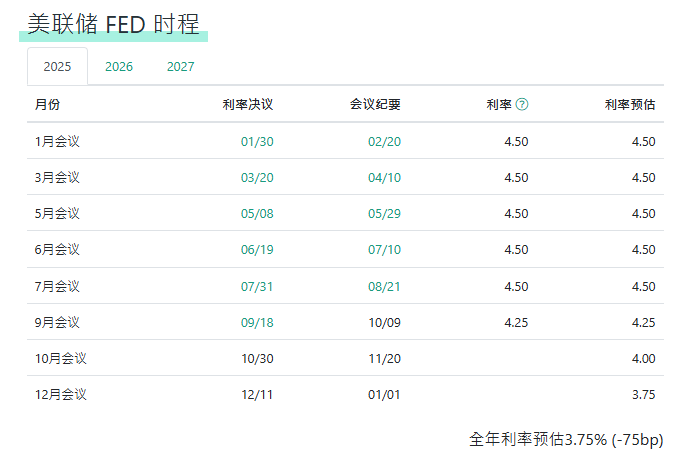
Task: View the 04/10 meeting minutes
Action: 384,177
